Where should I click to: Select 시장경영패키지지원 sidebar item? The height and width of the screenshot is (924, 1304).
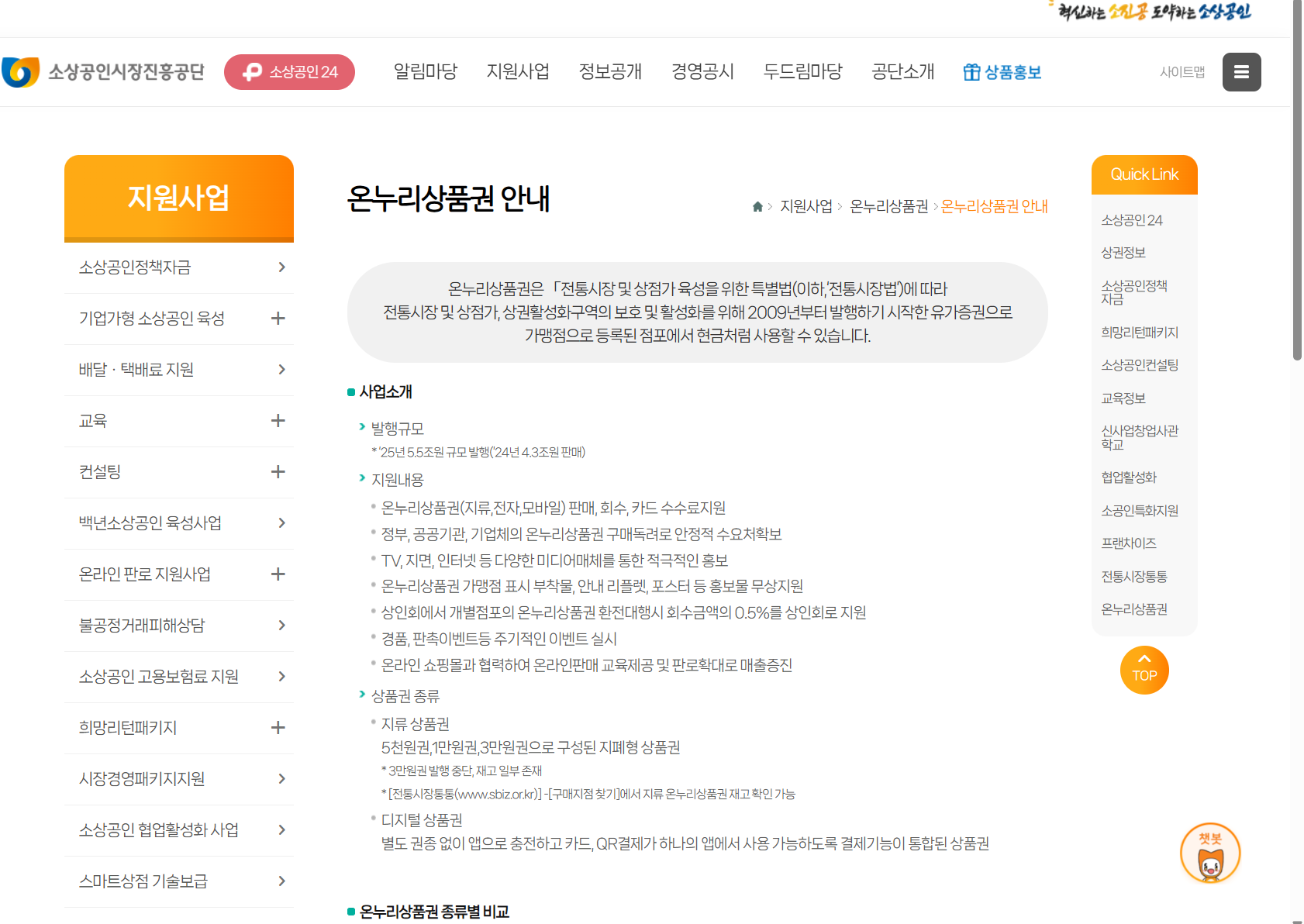click(x=179, y=779)
